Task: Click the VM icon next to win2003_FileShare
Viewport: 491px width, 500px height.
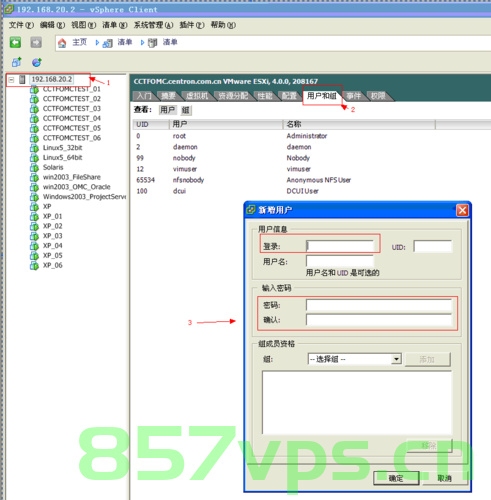Action: [x=34, y=177]
